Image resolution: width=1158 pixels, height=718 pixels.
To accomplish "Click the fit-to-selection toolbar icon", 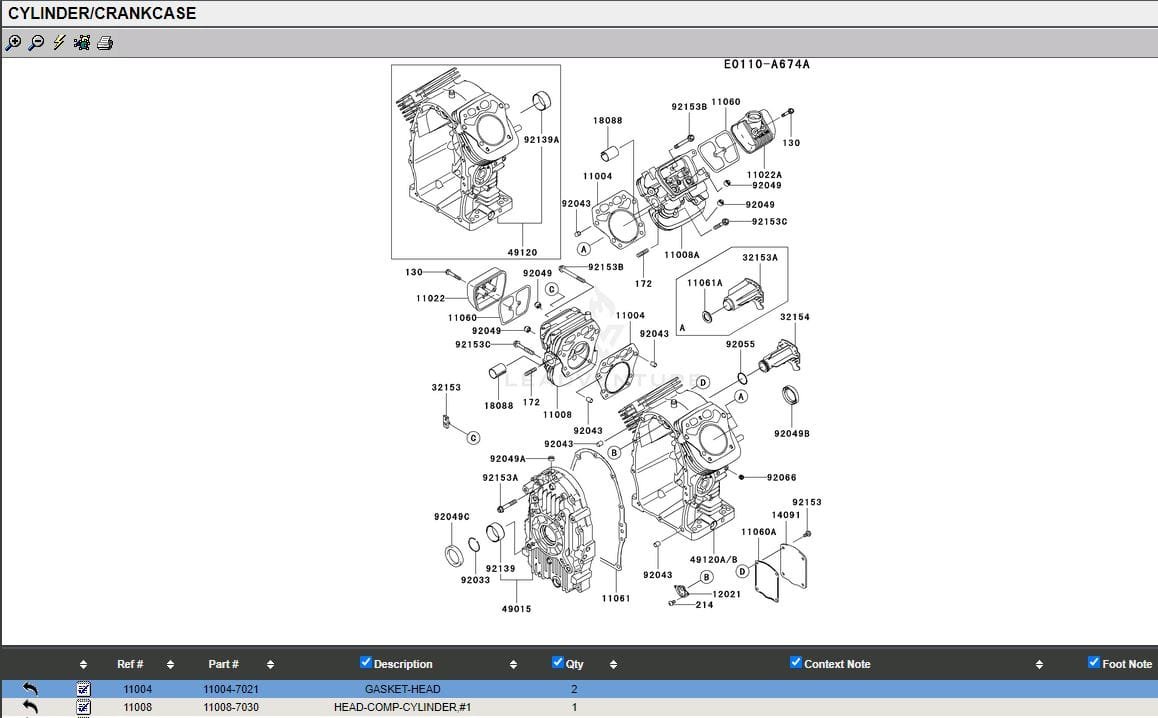I will [82, 43].
